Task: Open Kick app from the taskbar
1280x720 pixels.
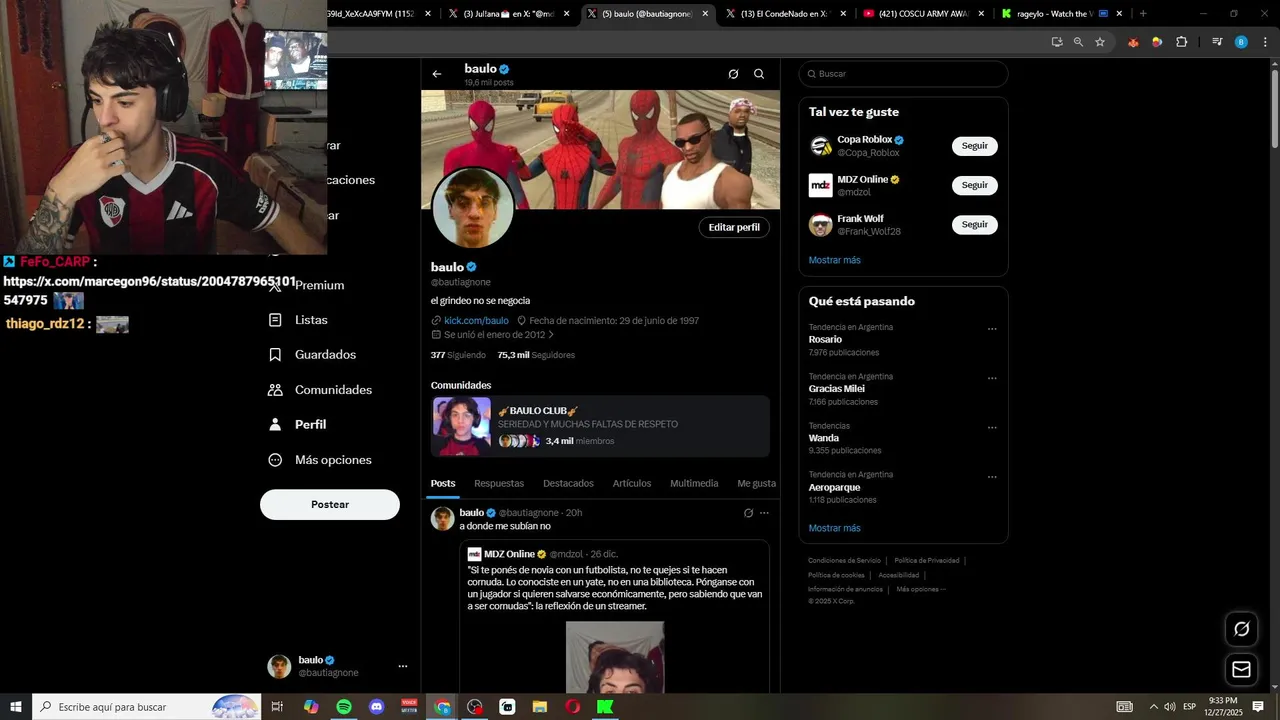Action: point(605,707)
